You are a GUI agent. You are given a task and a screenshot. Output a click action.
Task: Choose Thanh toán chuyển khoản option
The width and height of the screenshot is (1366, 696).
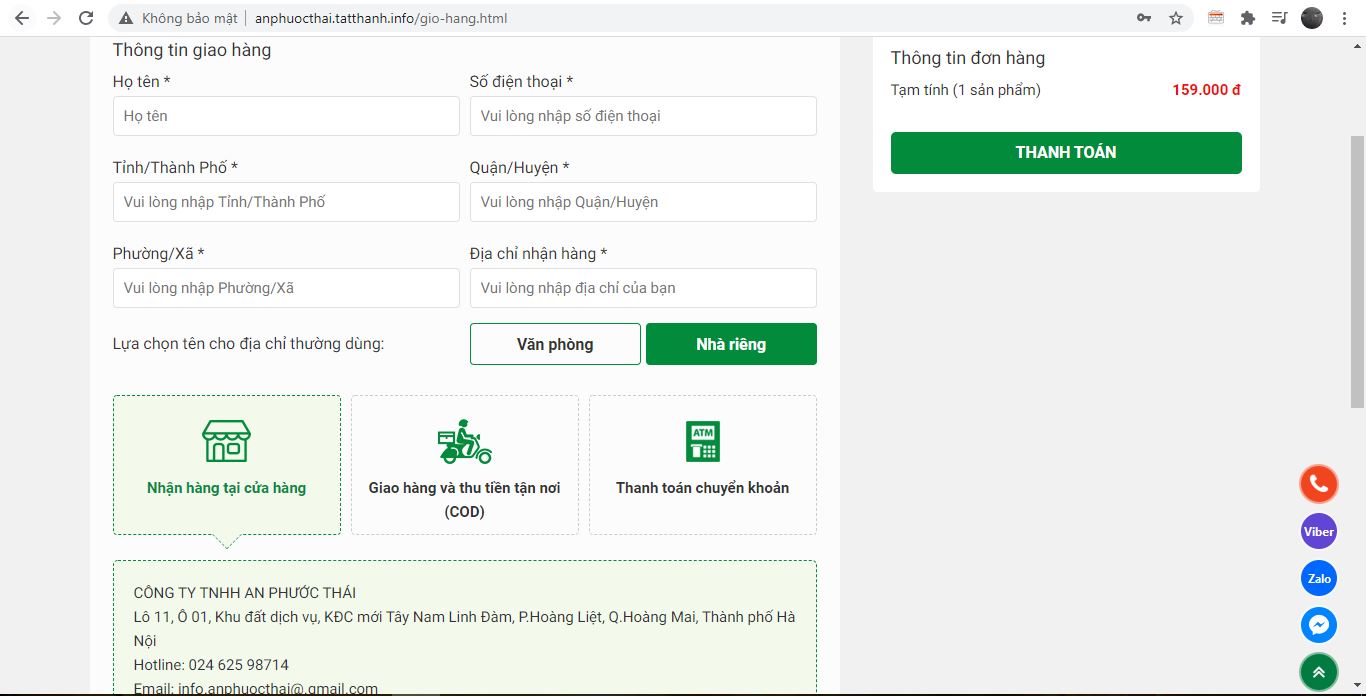coord(702,465)
